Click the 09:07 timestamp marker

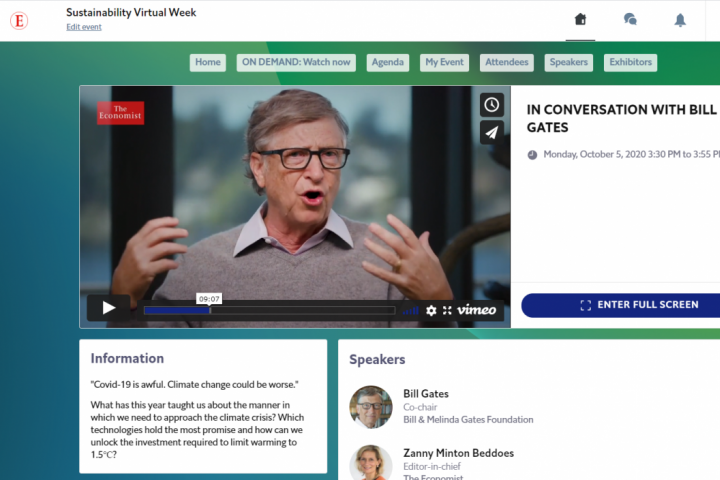tap(209, 299)
